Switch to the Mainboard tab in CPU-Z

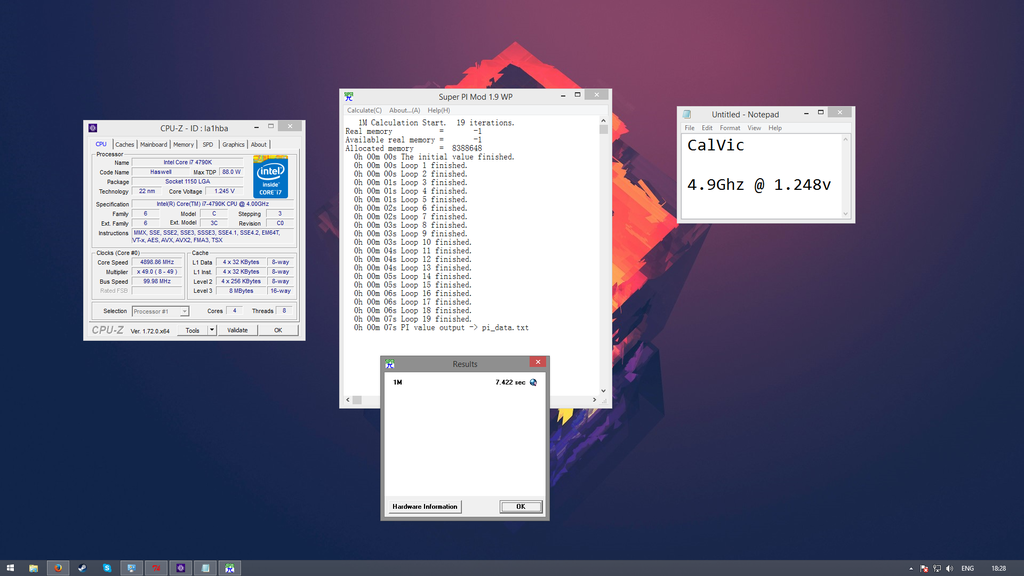click(153, 145)
